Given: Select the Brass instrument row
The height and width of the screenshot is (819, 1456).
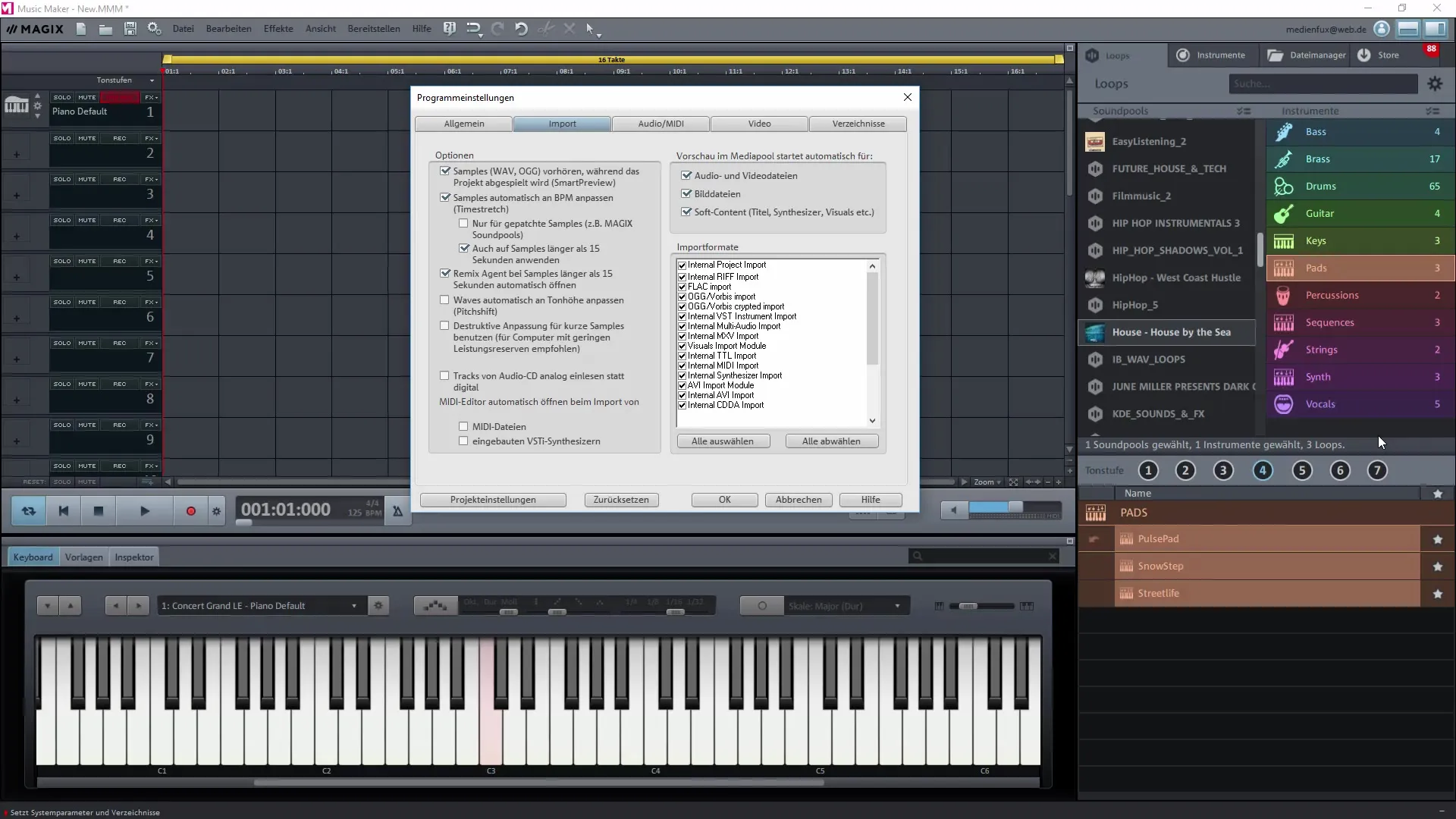Looking at the screenshot, I should point(1360,159).
